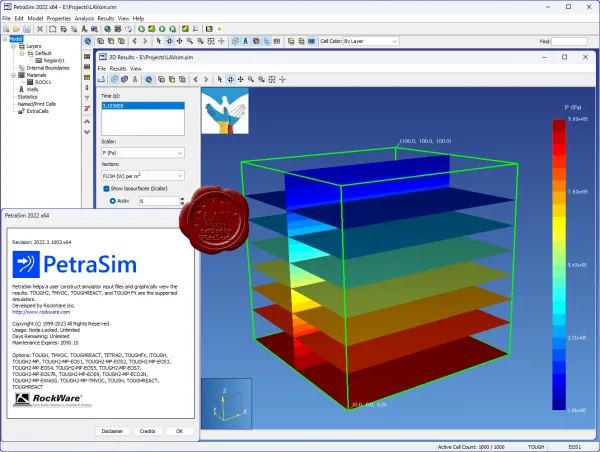Viewport: 600px width, 452px height.
Task: Click the Credits button
Action: pyautogui.click(x=148, y=431)
